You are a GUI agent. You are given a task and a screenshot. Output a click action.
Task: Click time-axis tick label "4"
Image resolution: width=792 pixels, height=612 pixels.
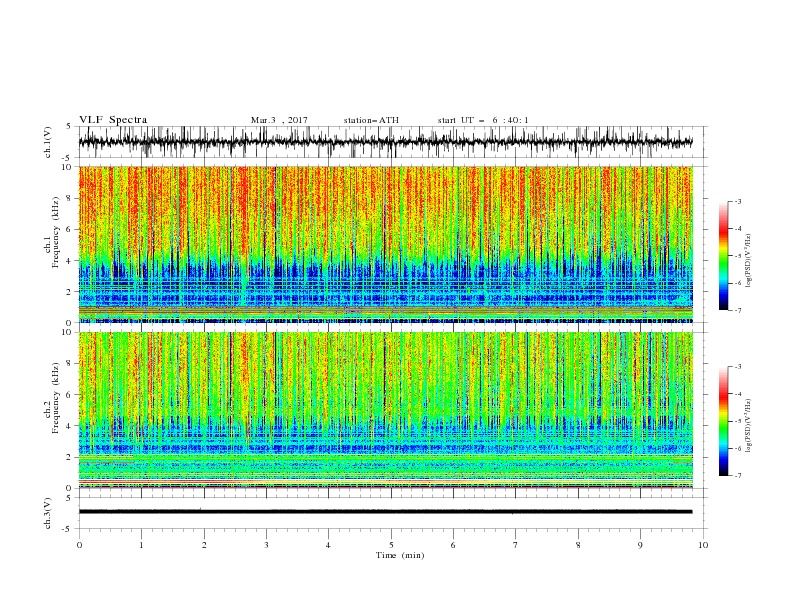click(328, 545)
